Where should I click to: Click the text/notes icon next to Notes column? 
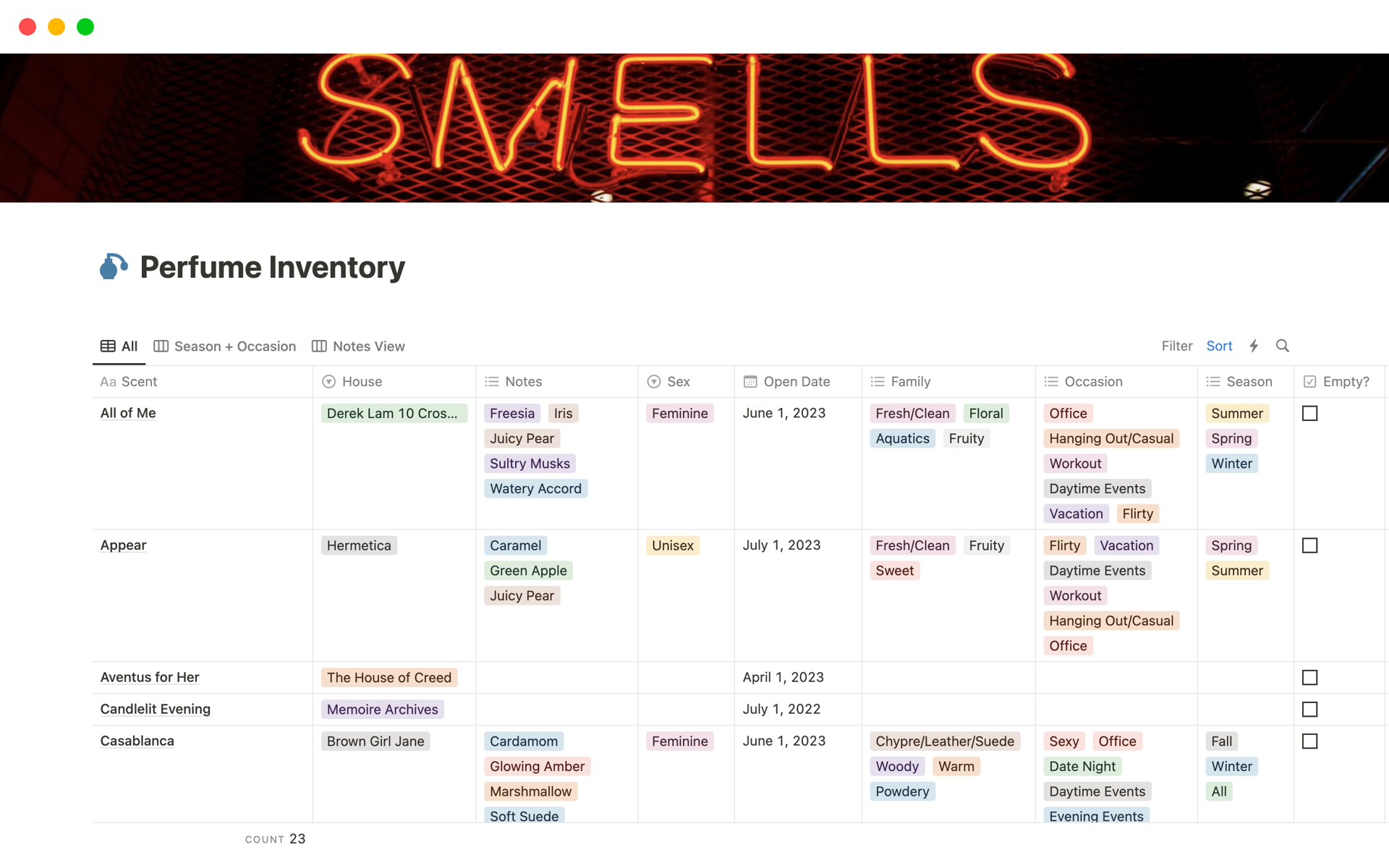tap(493, 381)
